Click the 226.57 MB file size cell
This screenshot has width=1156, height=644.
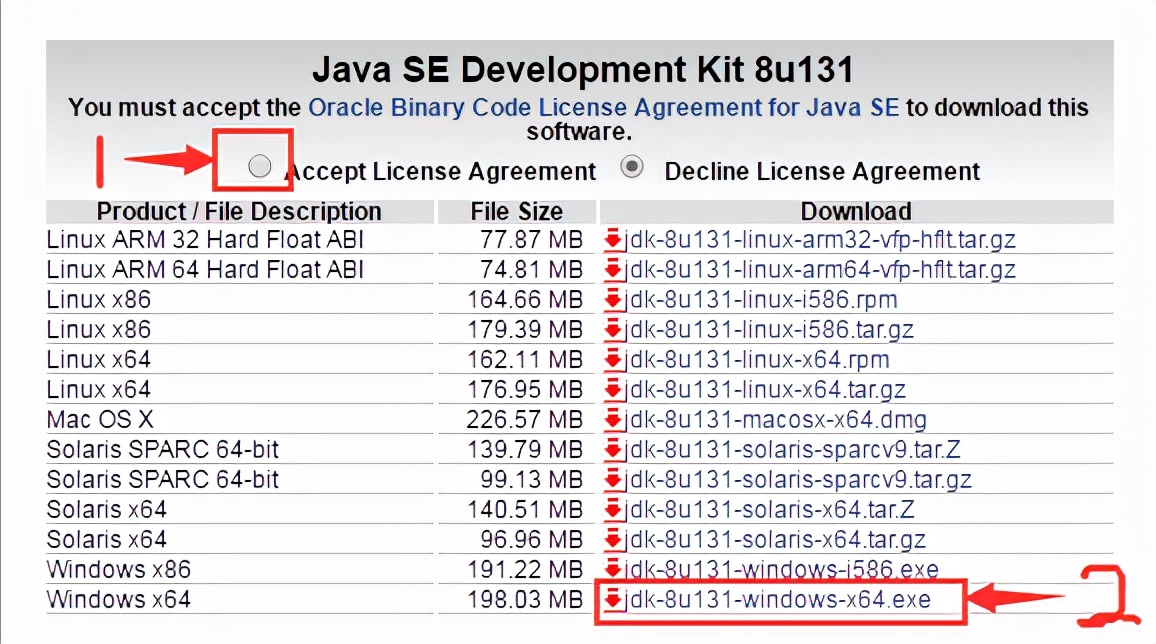pos(525,419)
